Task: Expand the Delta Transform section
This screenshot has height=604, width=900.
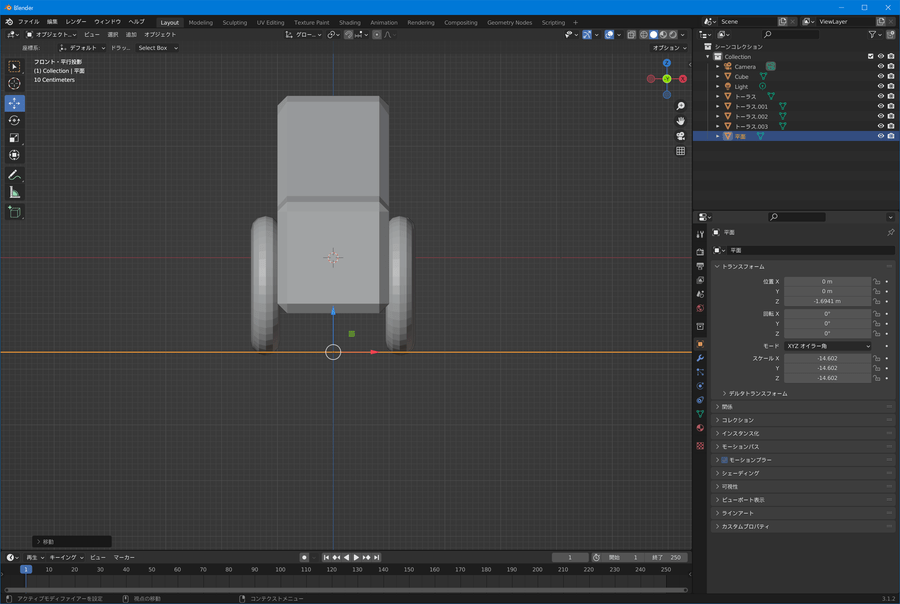Action: (757, 393)
